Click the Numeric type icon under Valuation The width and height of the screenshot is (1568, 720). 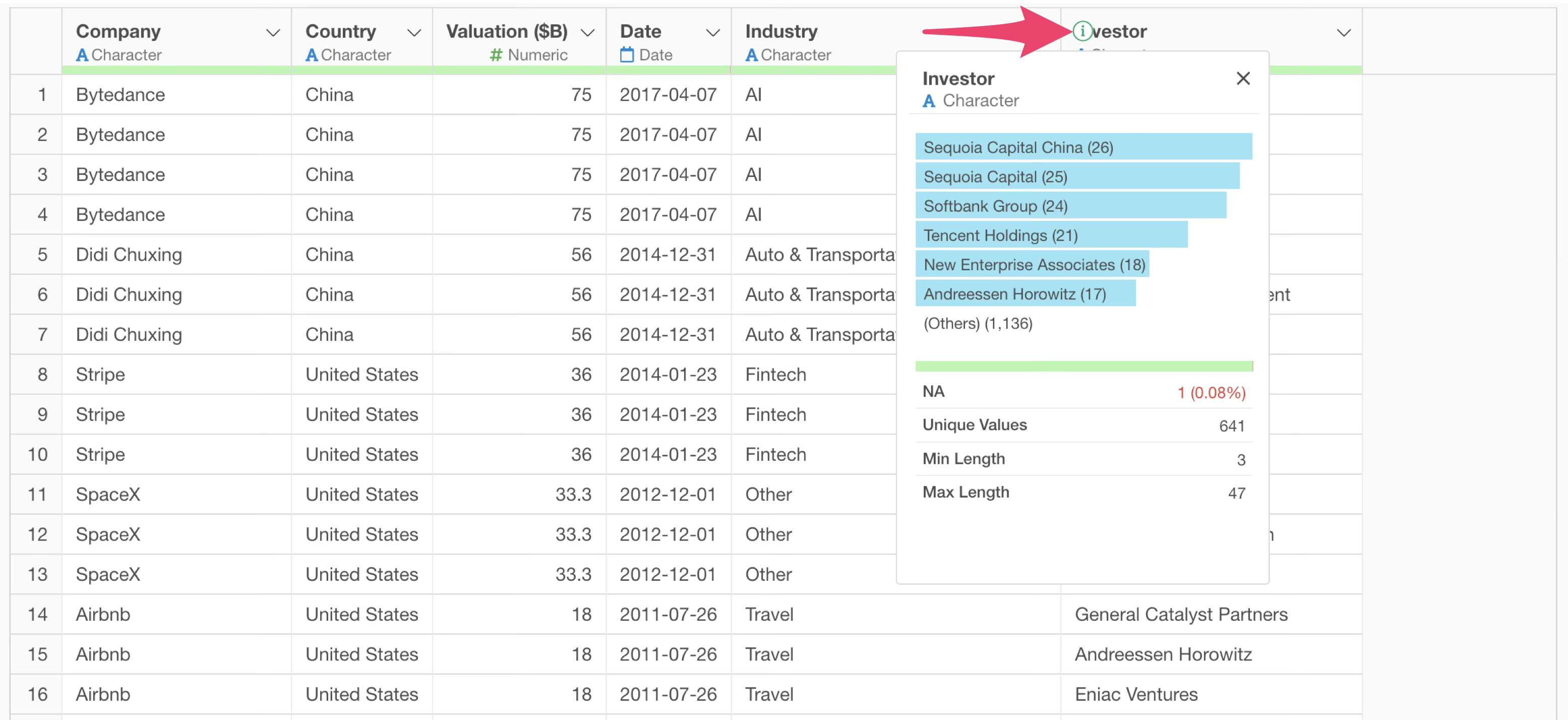[x=496, y=55]
